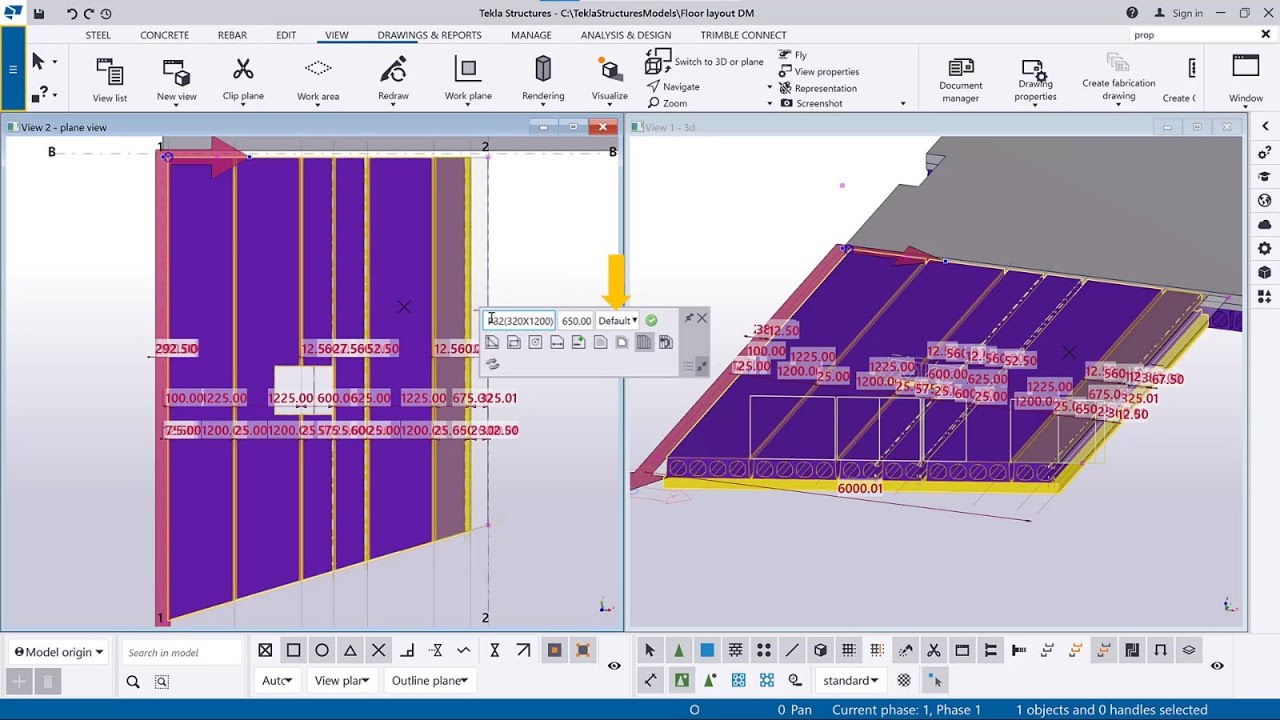The height and width of the screenshot is (720, 1280).
Task: Click Sign in
Action: click(1179, 13)
